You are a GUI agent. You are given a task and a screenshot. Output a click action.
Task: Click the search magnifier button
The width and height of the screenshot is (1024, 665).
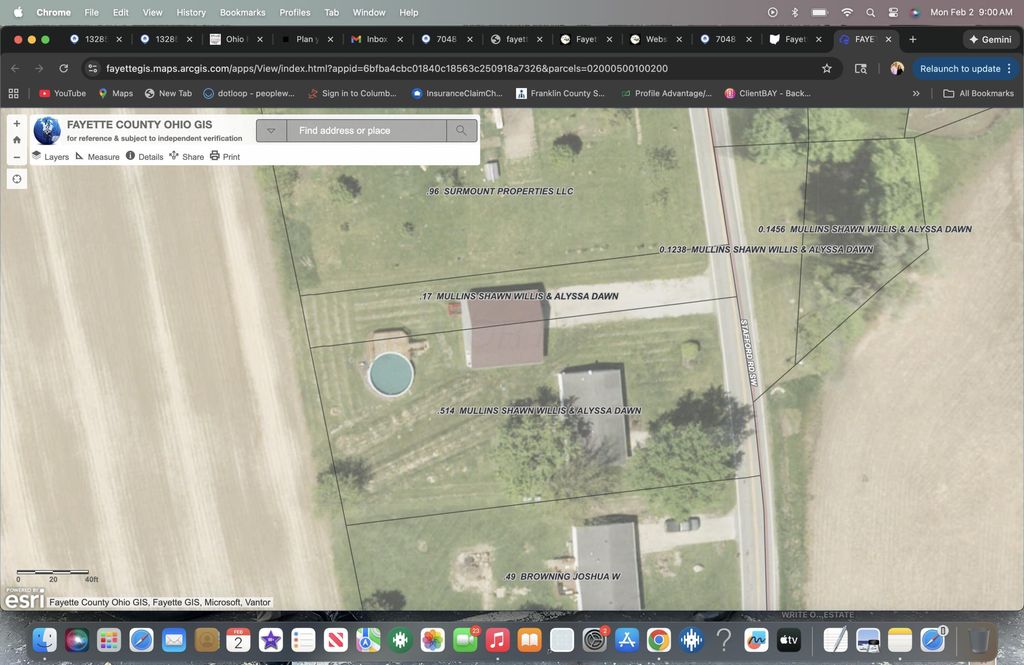(x=461, y=131)
